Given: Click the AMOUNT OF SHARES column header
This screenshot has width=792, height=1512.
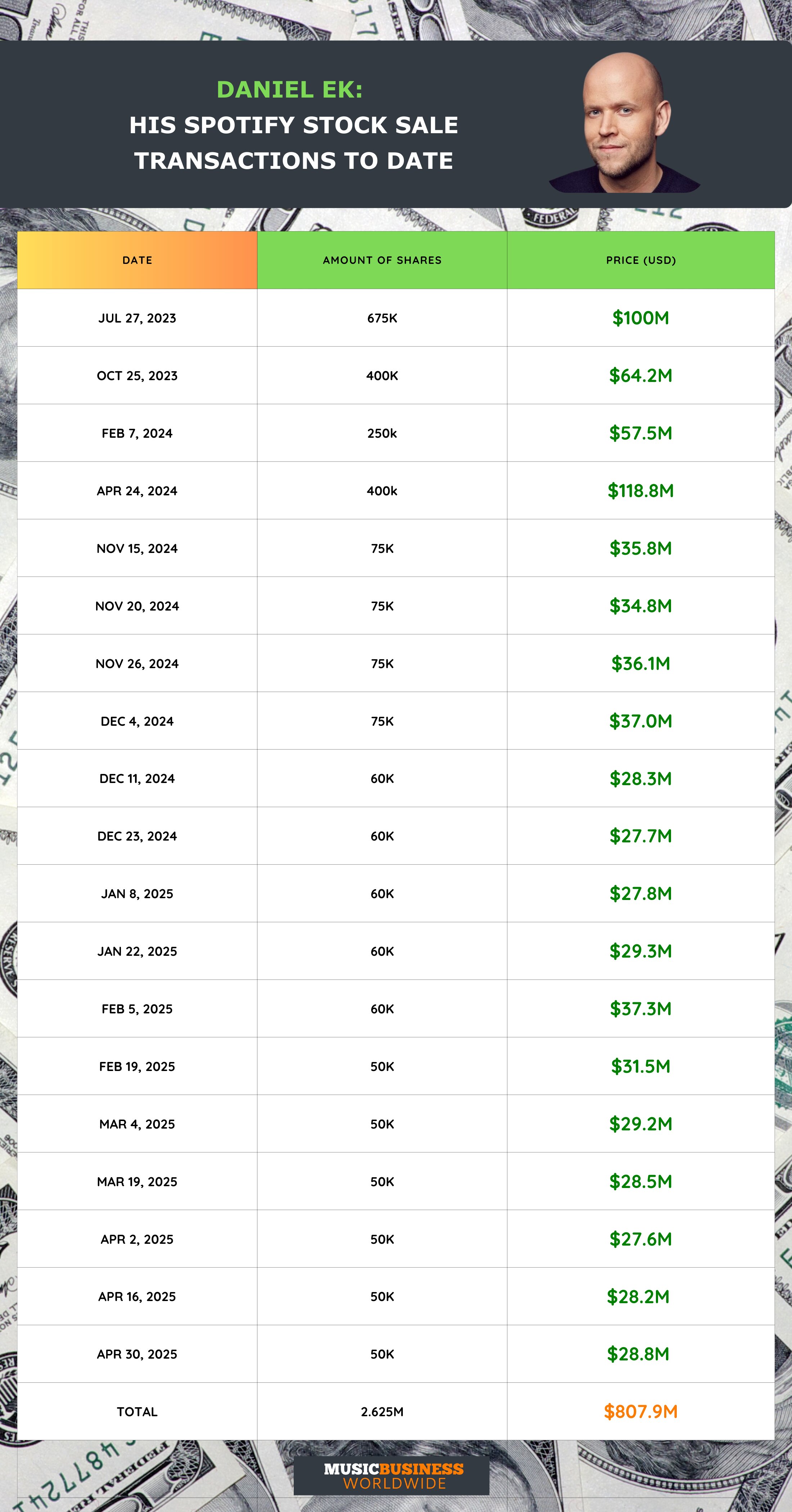Looking at the screenshot, I should tap(382, 260).
